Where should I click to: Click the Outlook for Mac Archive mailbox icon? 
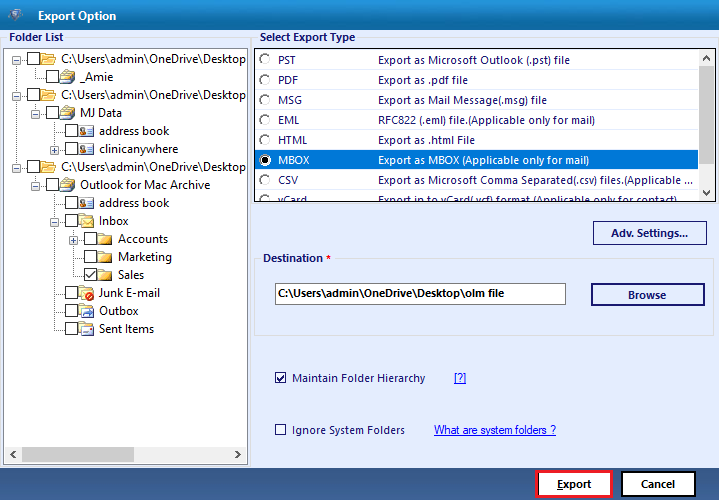click(x=67, y=184)
